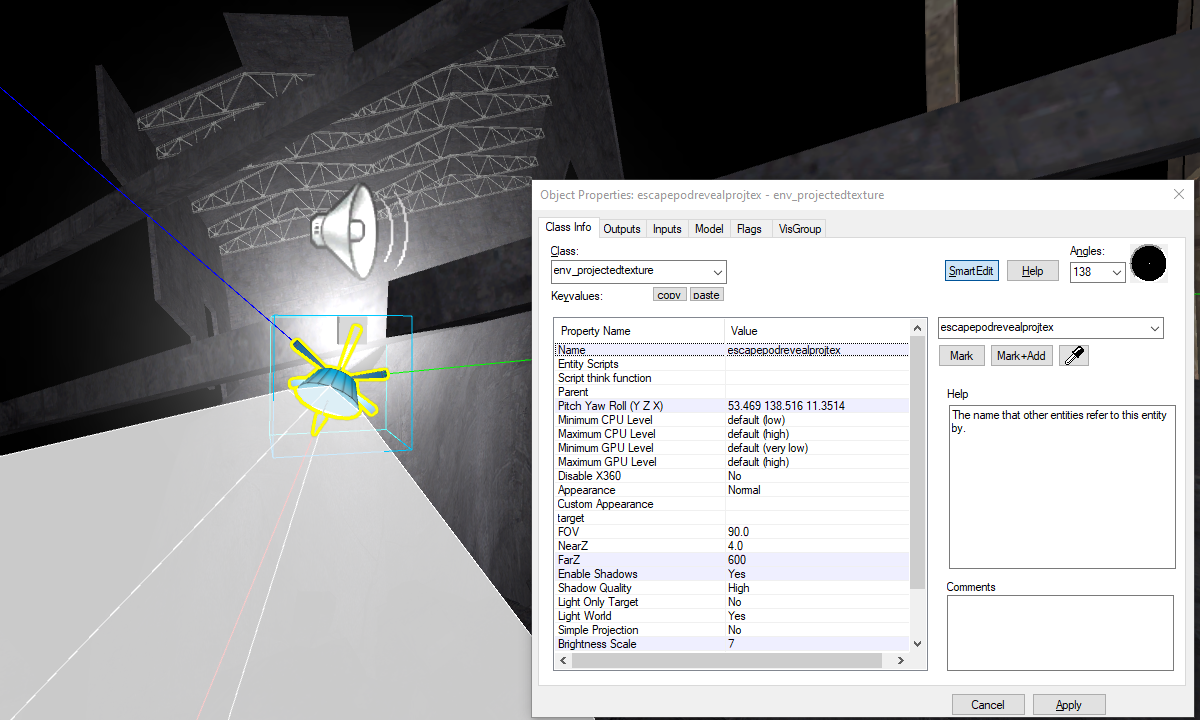
Task: Click the angle compass dial
Action: point(1148,264)
